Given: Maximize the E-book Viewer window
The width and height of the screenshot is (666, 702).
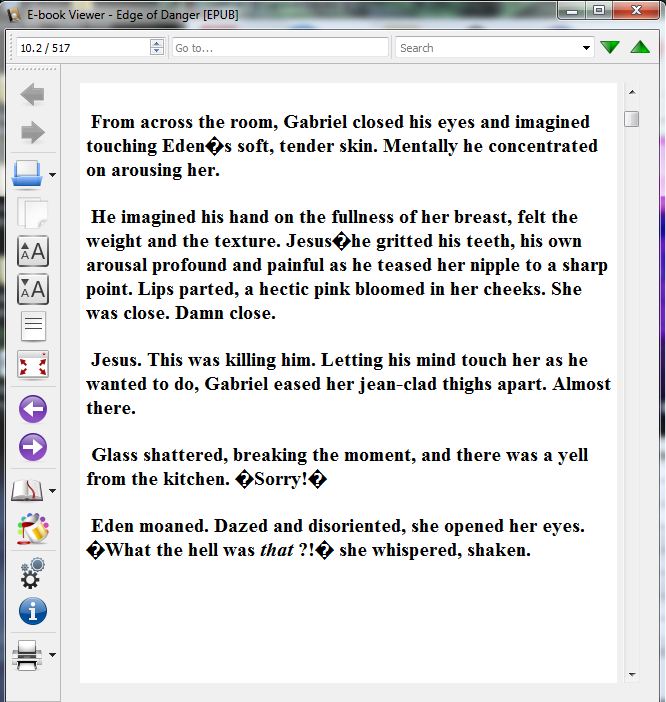Looking at the screenshot, I should (x=599, y=11).
